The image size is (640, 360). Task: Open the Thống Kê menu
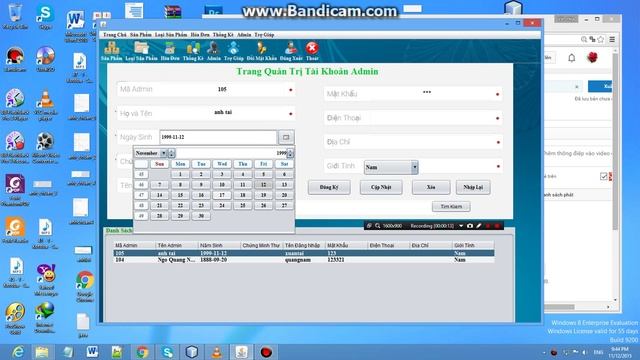tap(223, 35)
